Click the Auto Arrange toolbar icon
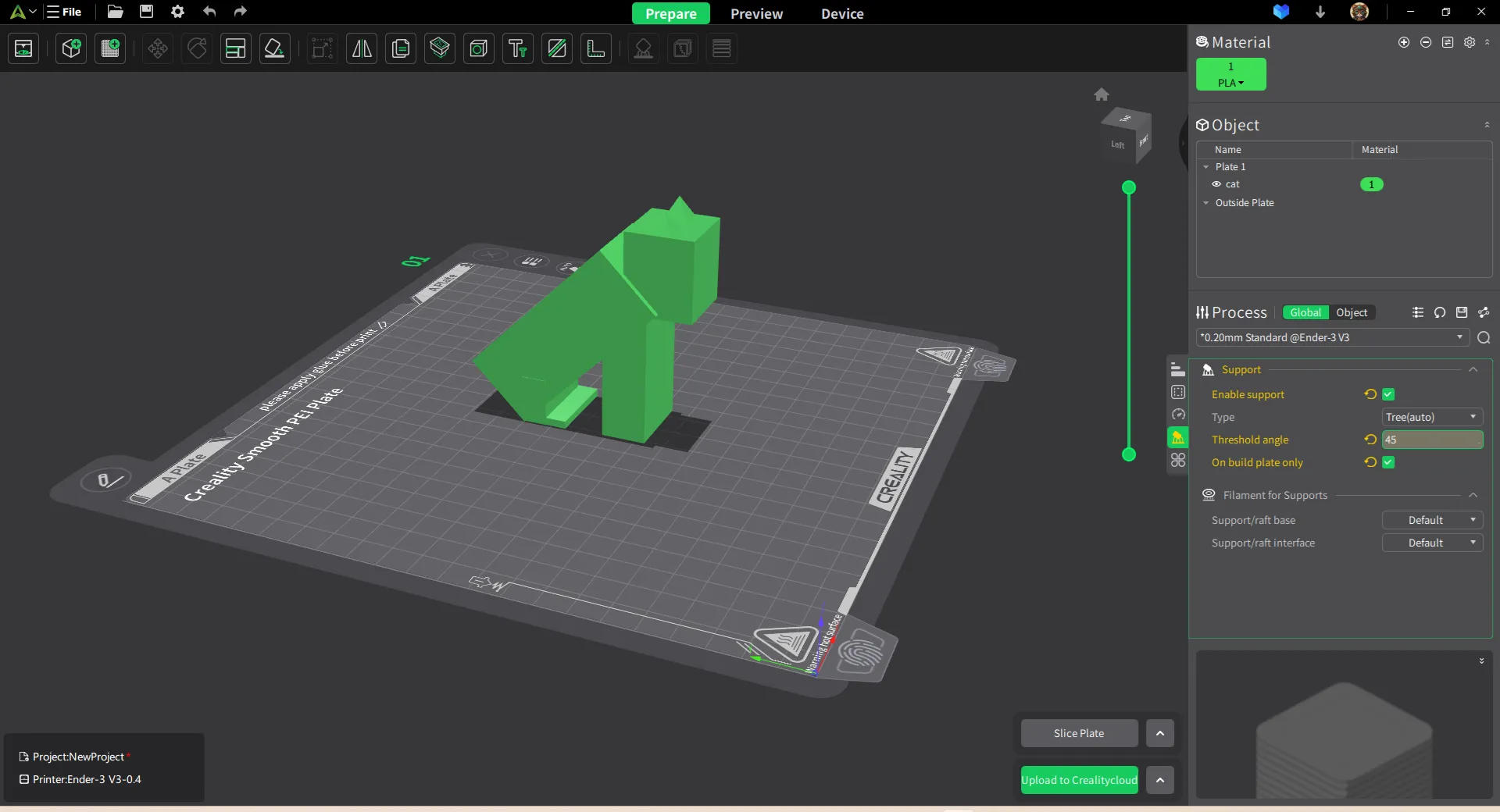The height and width of the screenshot is (812, 1500). tap(235, 48)
